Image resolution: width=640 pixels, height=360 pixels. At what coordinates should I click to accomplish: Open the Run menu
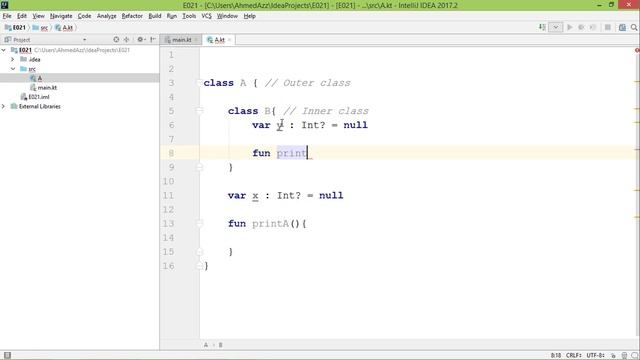click(x=171, y=16)
